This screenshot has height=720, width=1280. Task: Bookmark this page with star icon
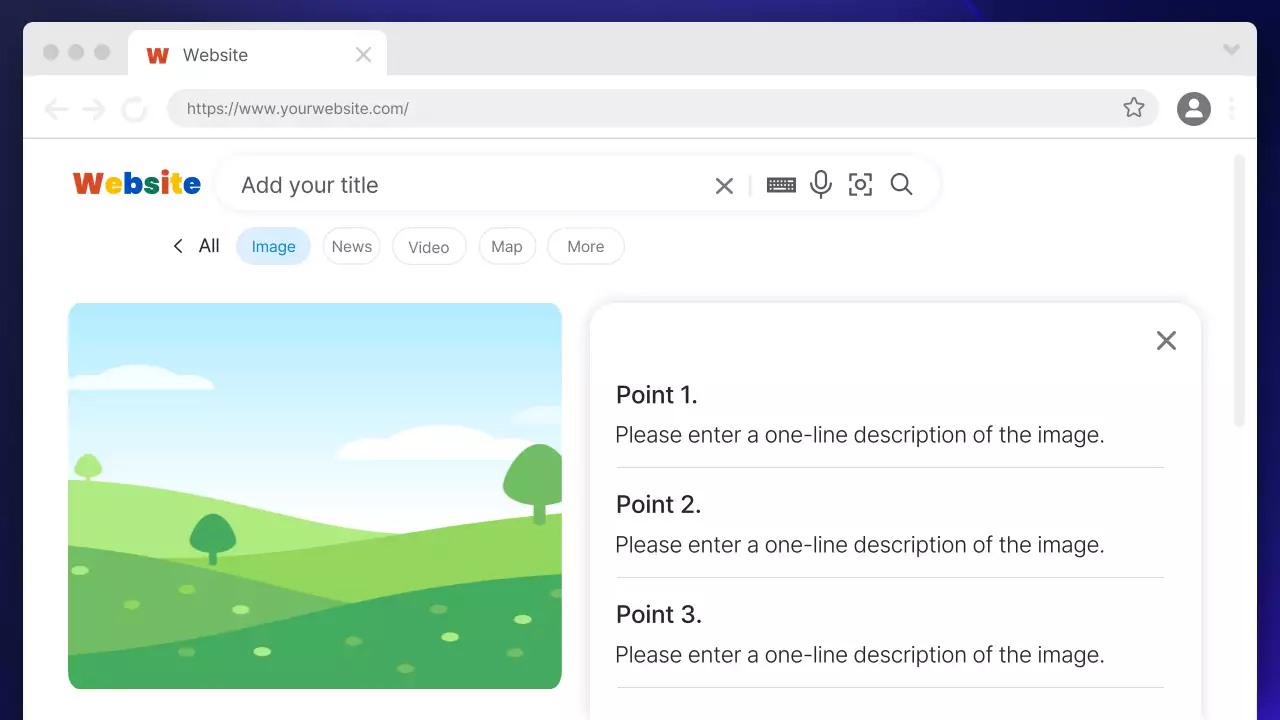pyautogui.click(x=1133, y=108)
